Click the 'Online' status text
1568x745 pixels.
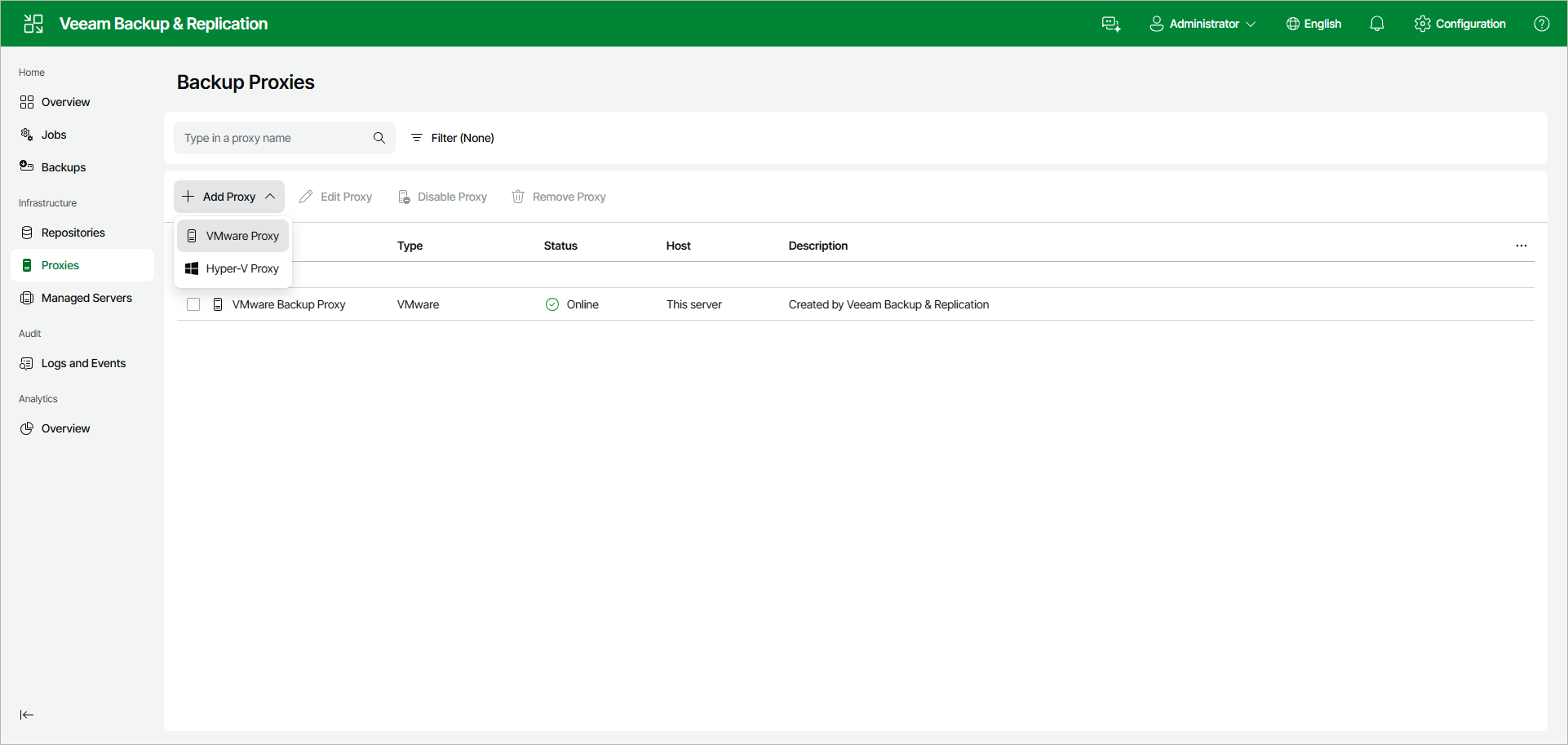tap(582, 304)
